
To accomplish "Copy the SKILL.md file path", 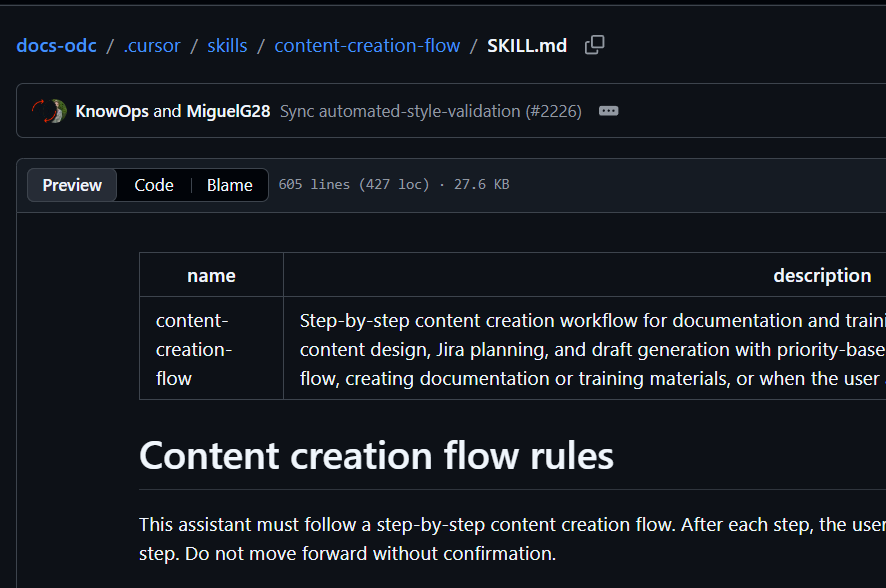I will pos(595,45).
